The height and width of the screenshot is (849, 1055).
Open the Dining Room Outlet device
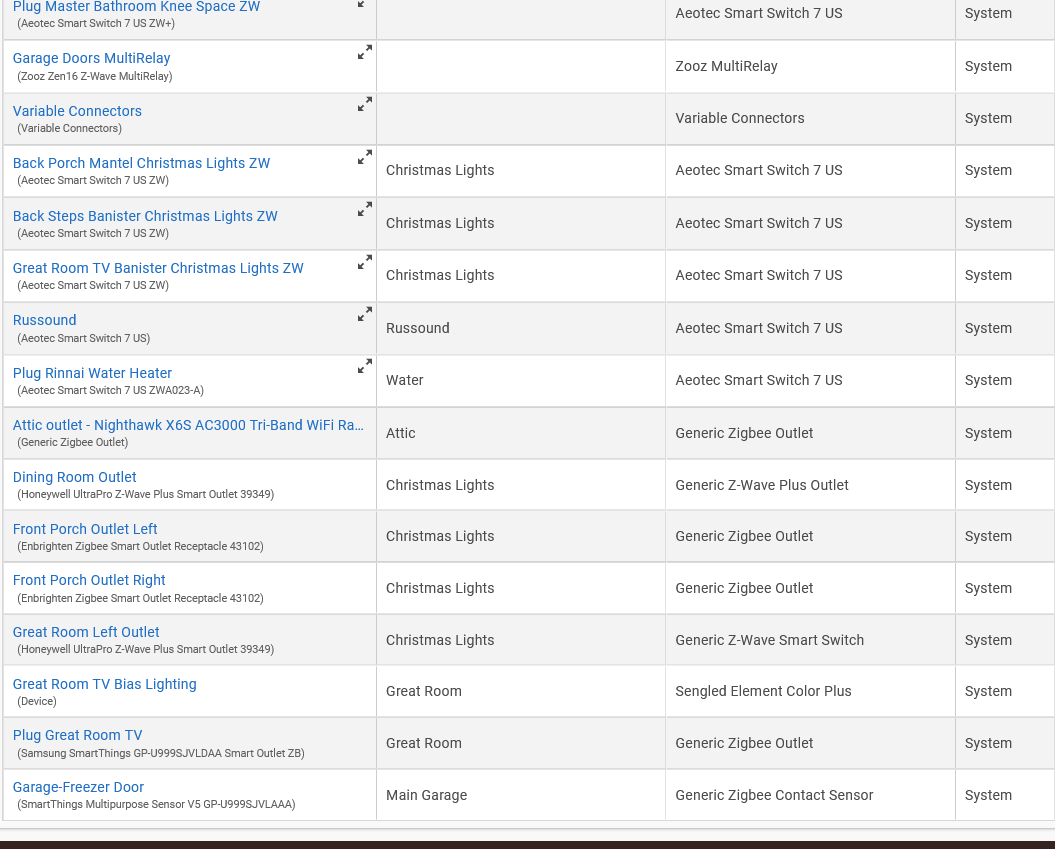pos(74,477)
